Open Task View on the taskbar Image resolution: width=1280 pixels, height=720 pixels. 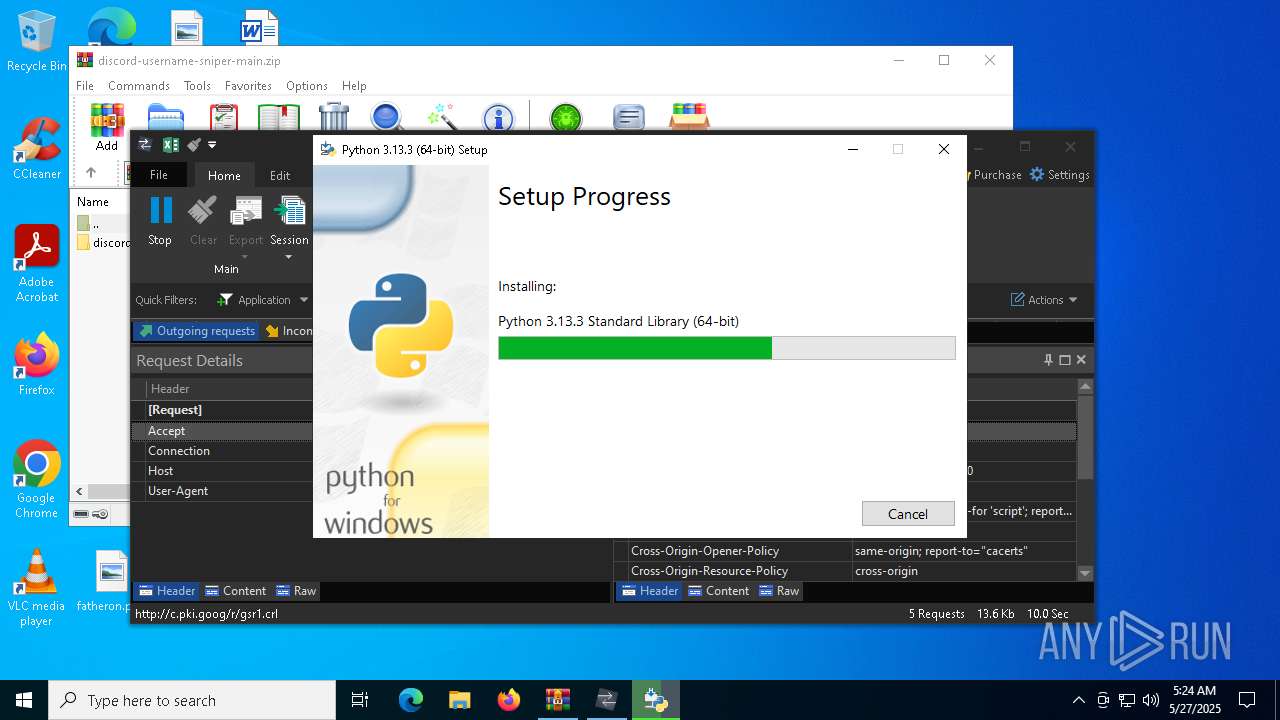(x=360, y=700)
